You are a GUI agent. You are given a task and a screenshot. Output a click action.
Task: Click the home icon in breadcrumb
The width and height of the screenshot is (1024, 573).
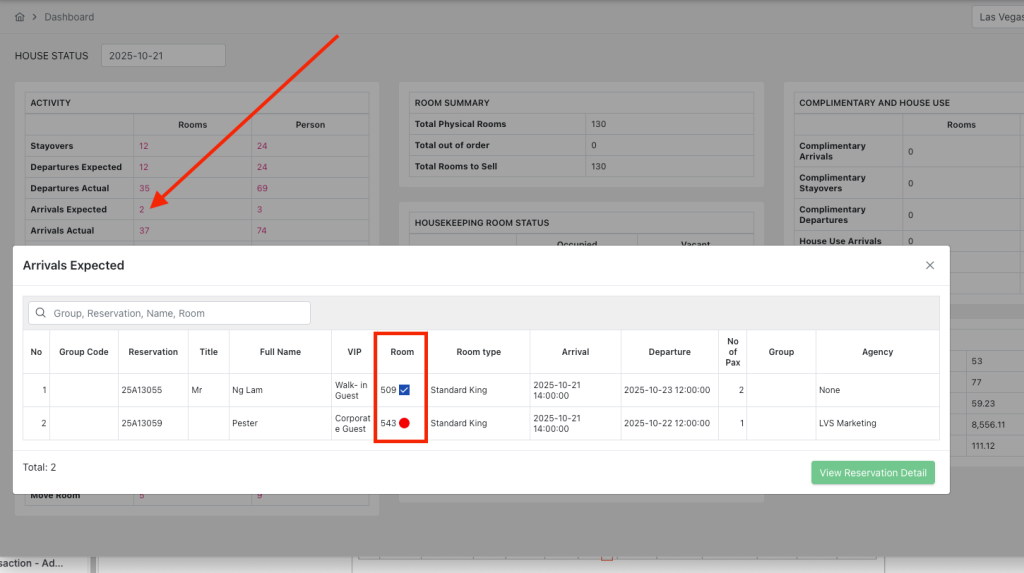click(x=20, y=17)
